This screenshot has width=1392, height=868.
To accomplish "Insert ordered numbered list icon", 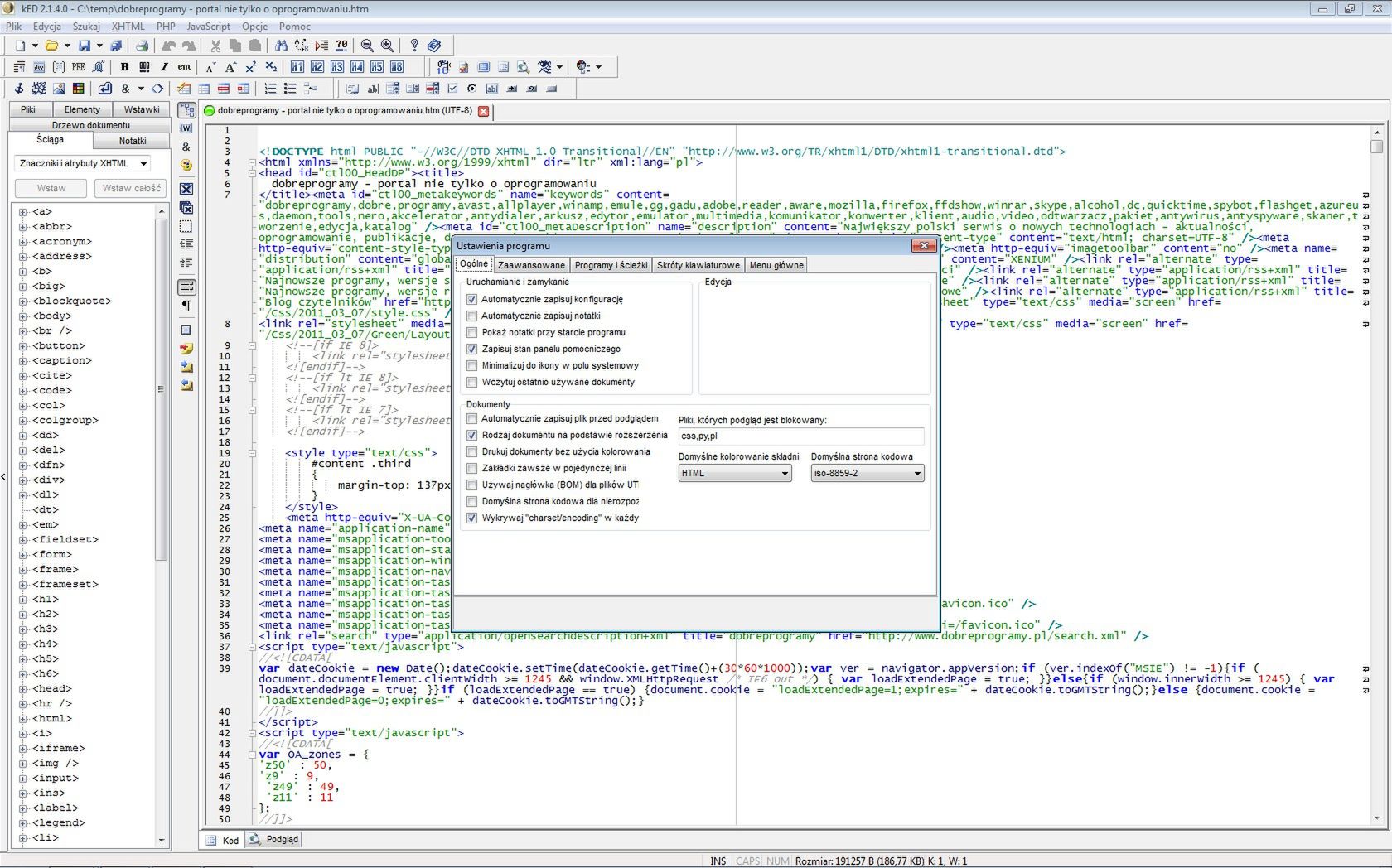I will click(270, 89).
